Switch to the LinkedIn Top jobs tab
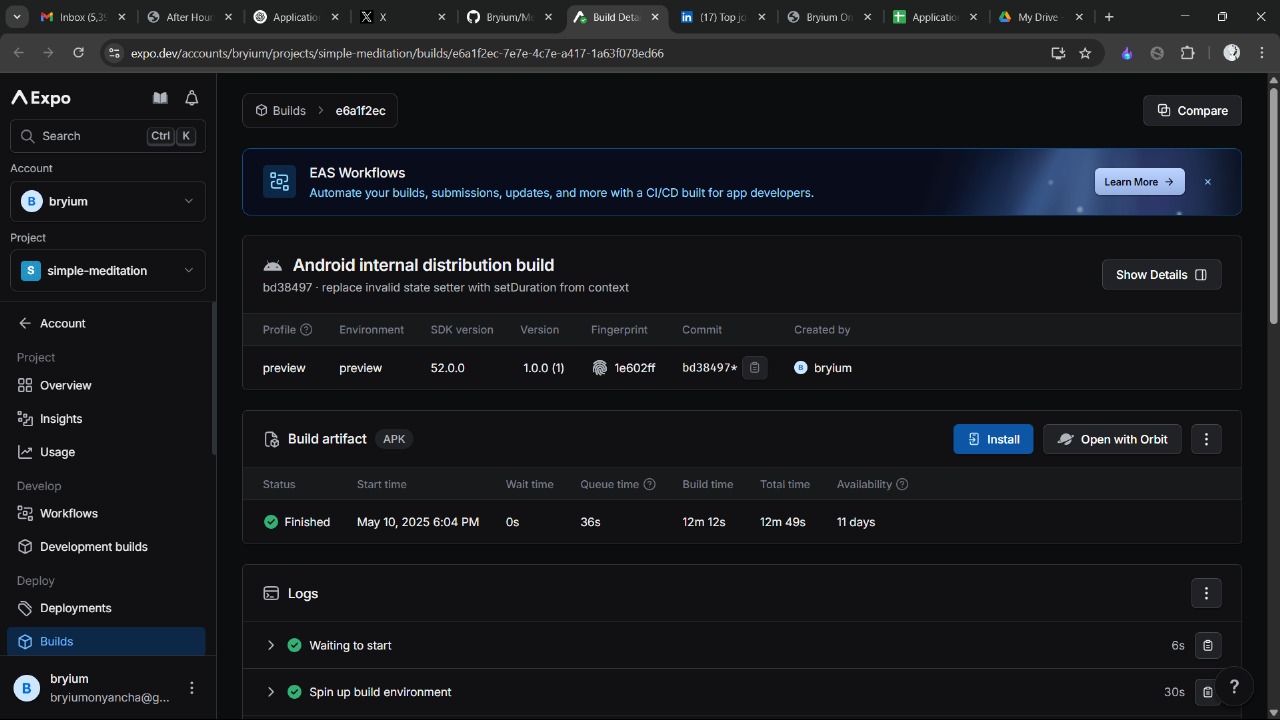Image resolution: width=1280 pixels, height=720 pixels. (721, 17)
